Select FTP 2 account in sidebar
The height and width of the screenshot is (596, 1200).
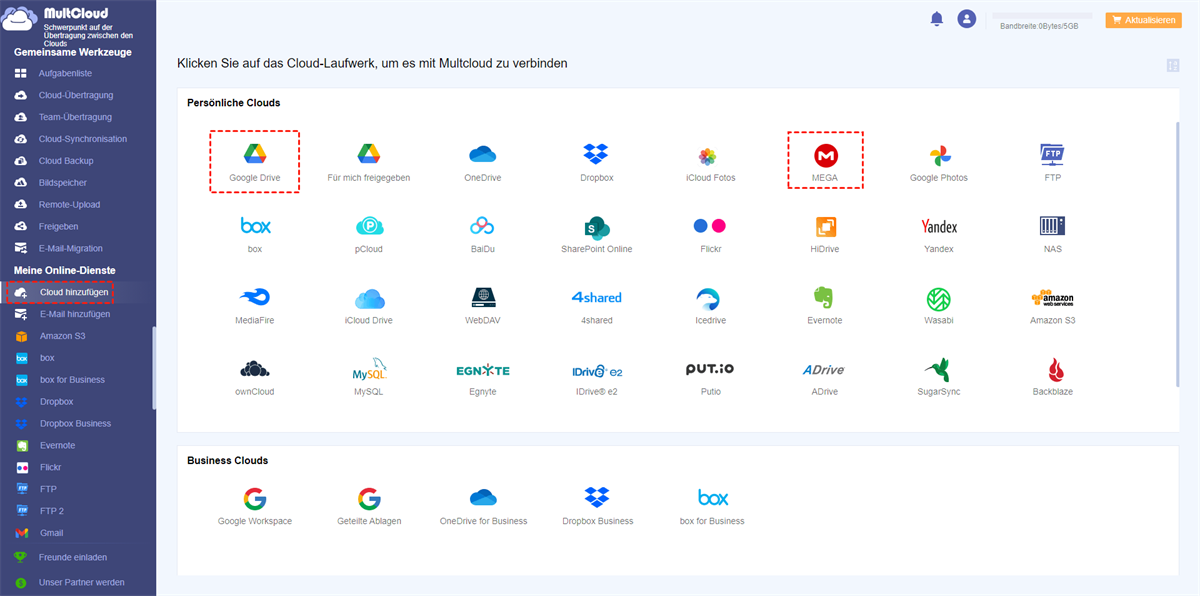pyautogui.click(x=52, y=511)
